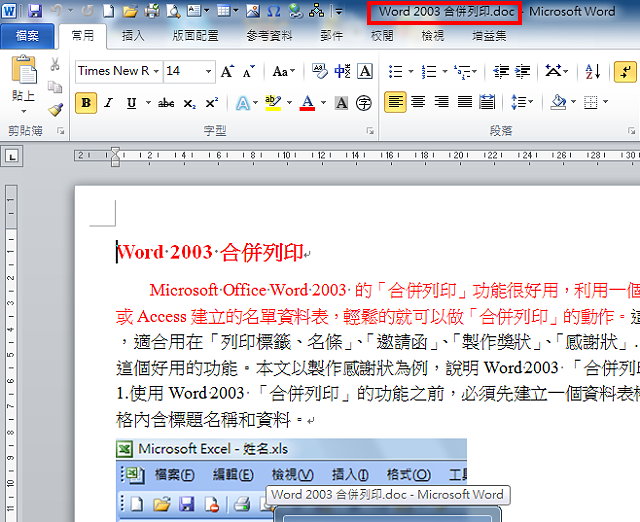Save the document from the quick access toolbar

[x=35, y=11]
